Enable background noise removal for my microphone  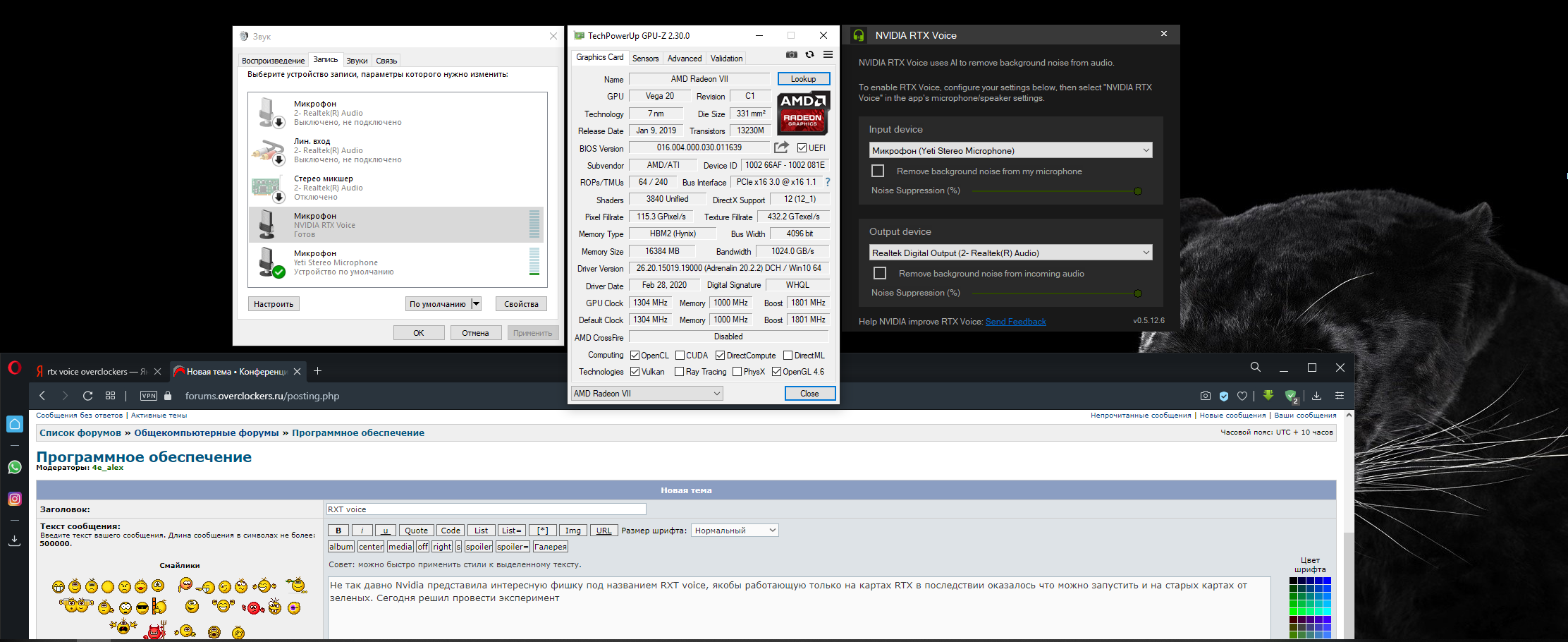click(878, 171)
